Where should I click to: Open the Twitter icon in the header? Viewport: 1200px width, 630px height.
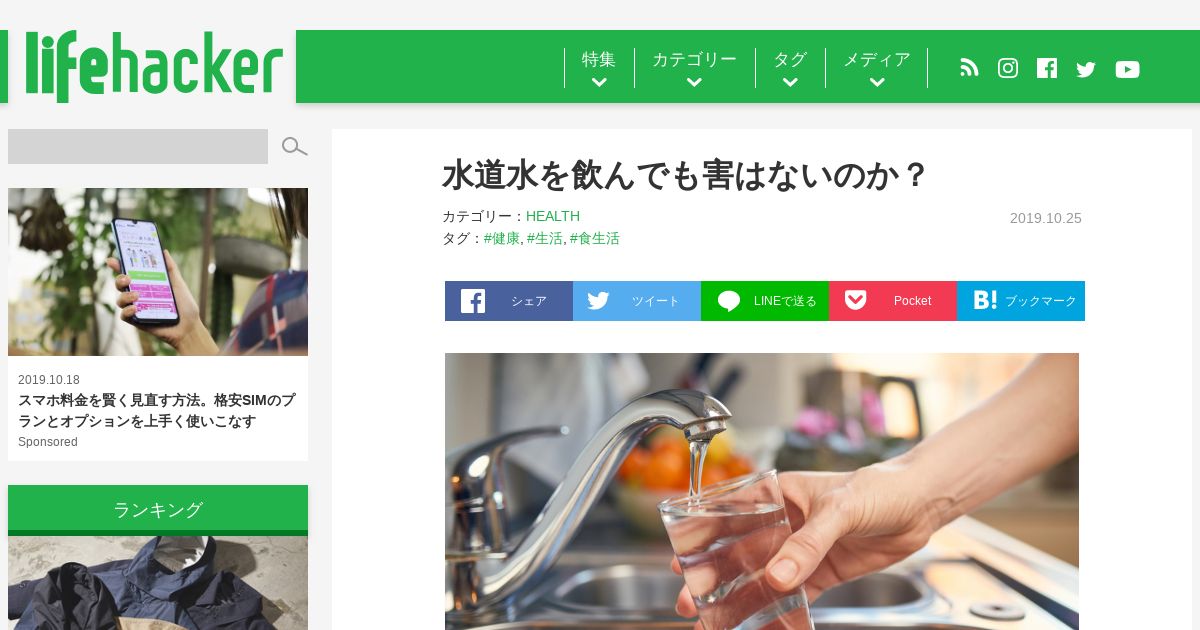tap(1086, 69)
